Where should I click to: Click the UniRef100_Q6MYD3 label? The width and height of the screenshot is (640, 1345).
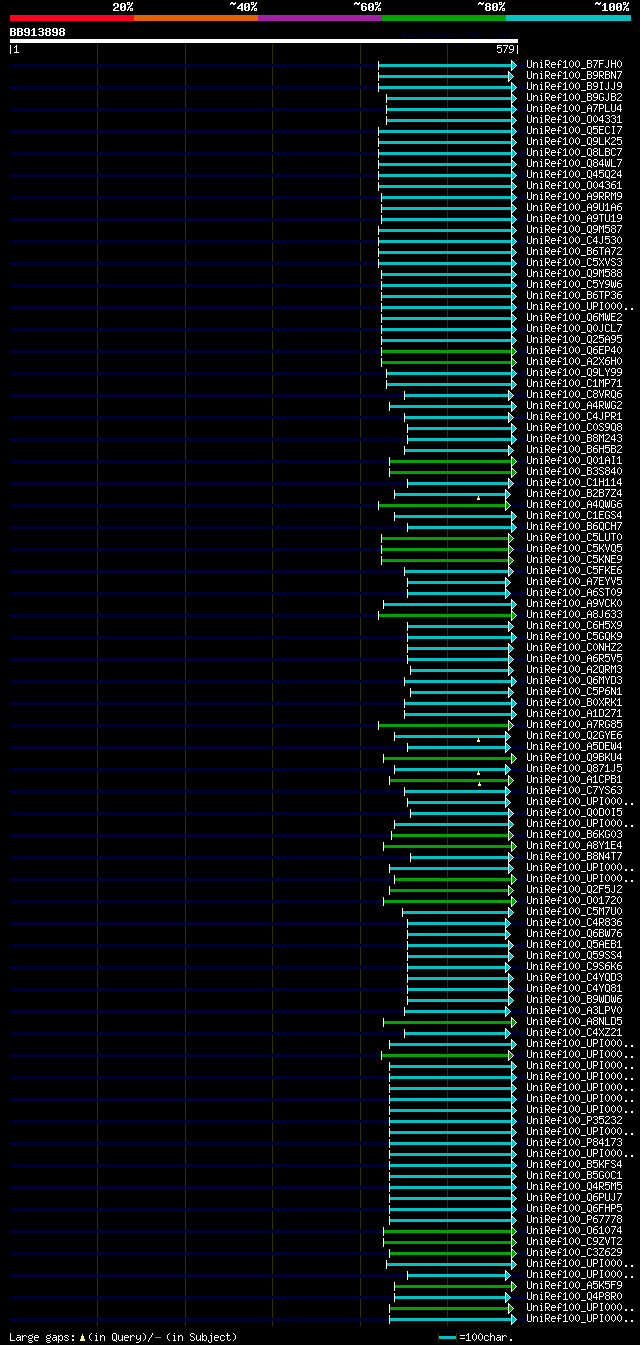[x=574, y=680]
